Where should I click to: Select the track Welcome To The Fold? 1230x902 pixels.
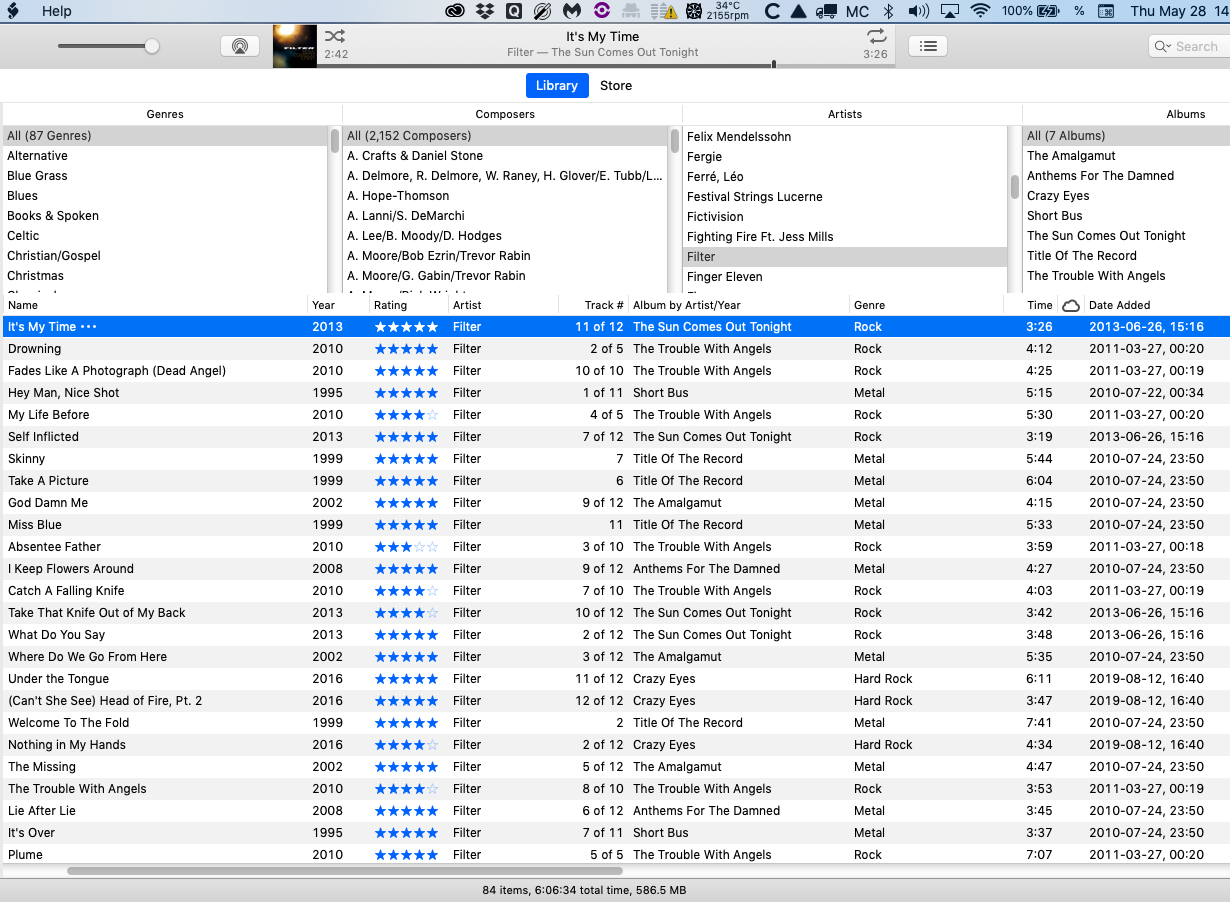pos(615,723)
